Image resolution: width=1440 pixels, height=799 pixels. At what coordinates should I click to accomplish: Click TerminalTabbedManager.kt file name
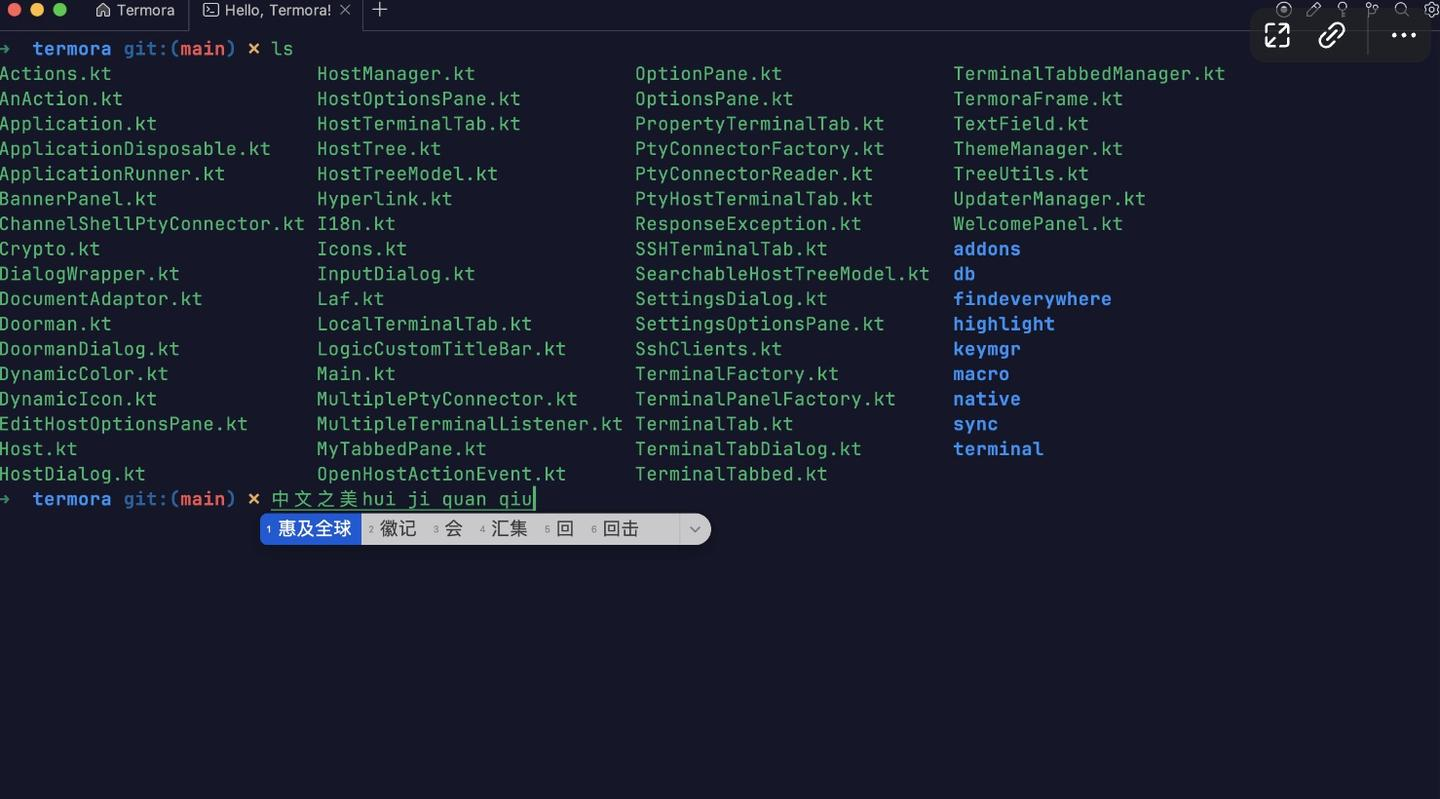tap(1089, 74)
